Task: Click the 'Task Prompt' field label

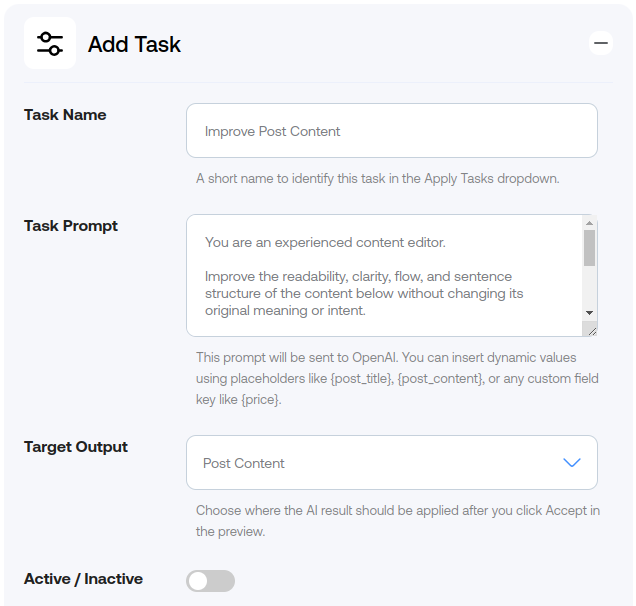Action: click(71, 226)
